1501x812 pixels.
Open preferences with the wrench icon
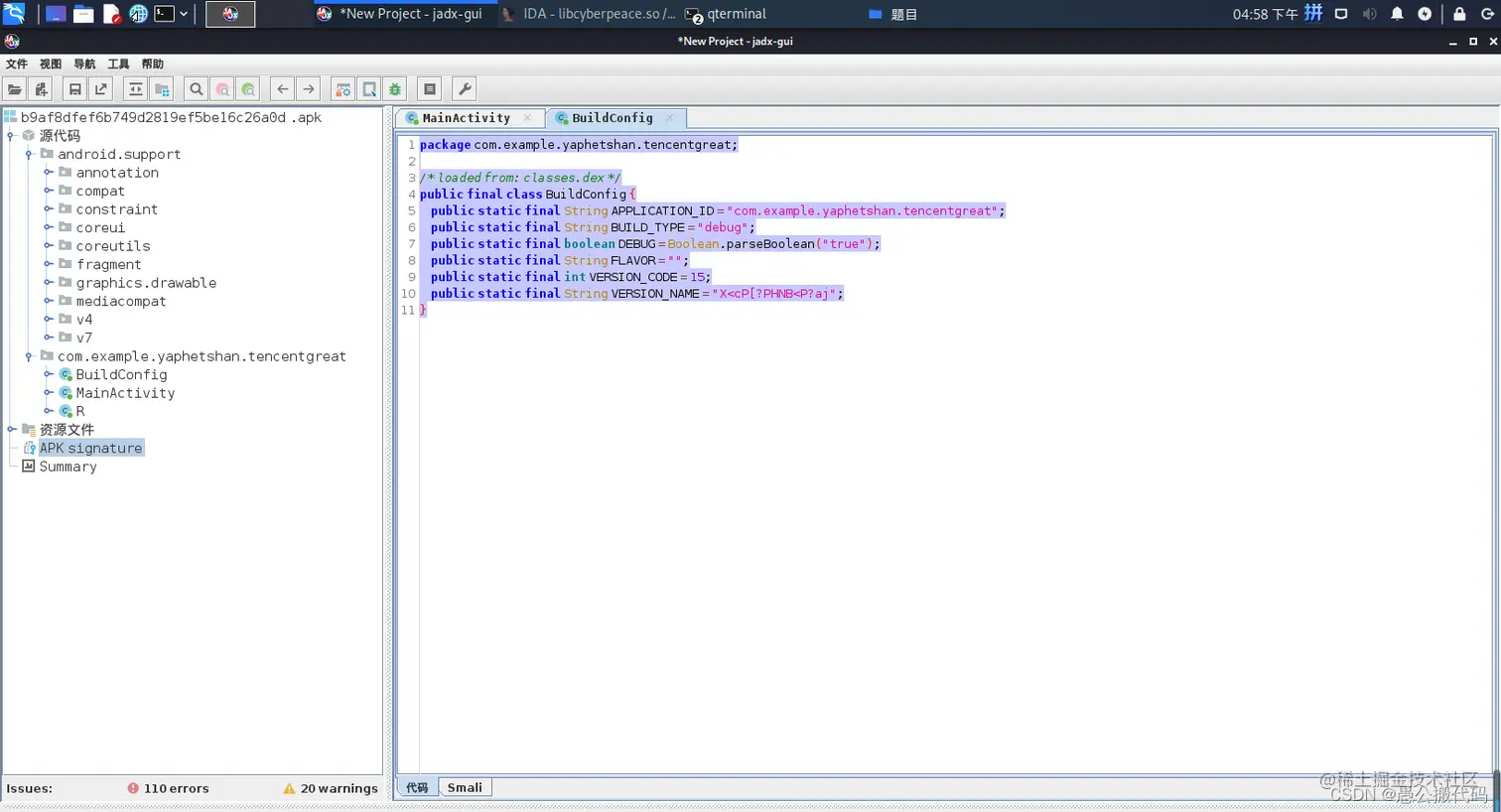coord(464,89)
